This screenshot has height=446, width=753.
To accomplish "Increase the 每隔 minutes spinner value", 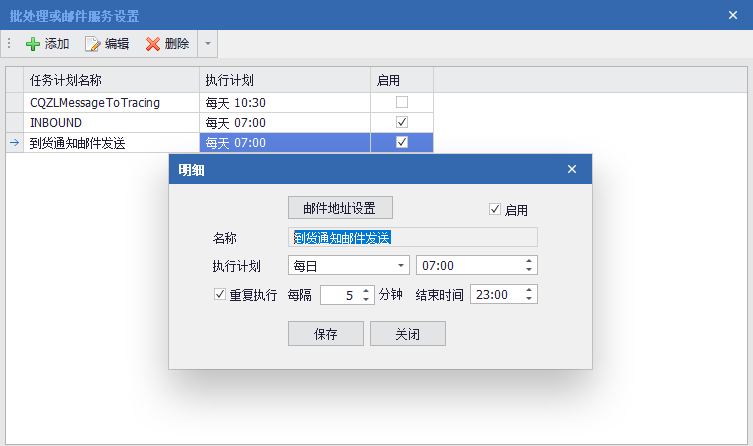I will click(x=366, y=290).
